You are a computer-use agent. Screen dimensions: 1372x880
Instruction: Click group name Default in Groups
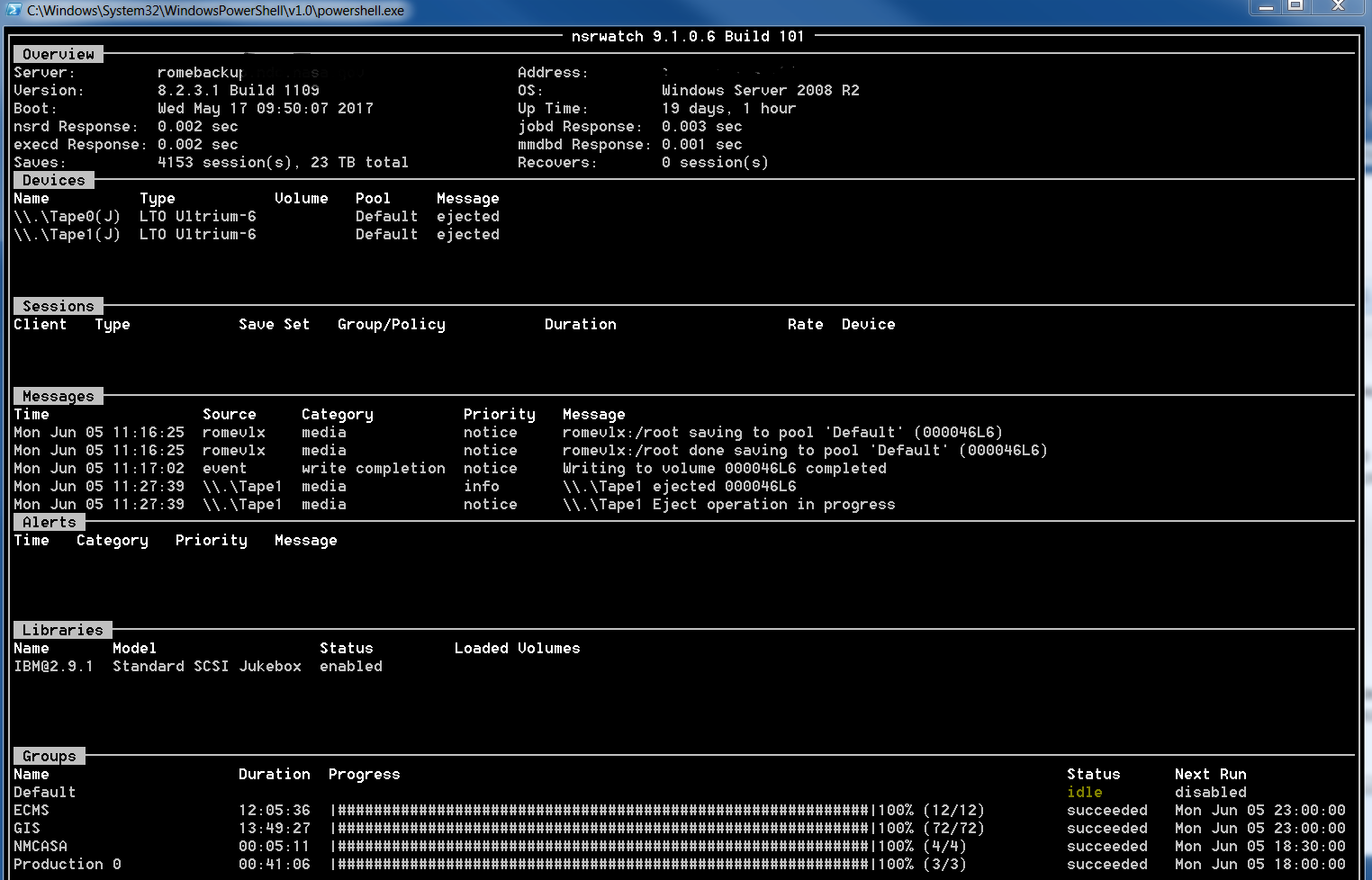coord(45,792)
